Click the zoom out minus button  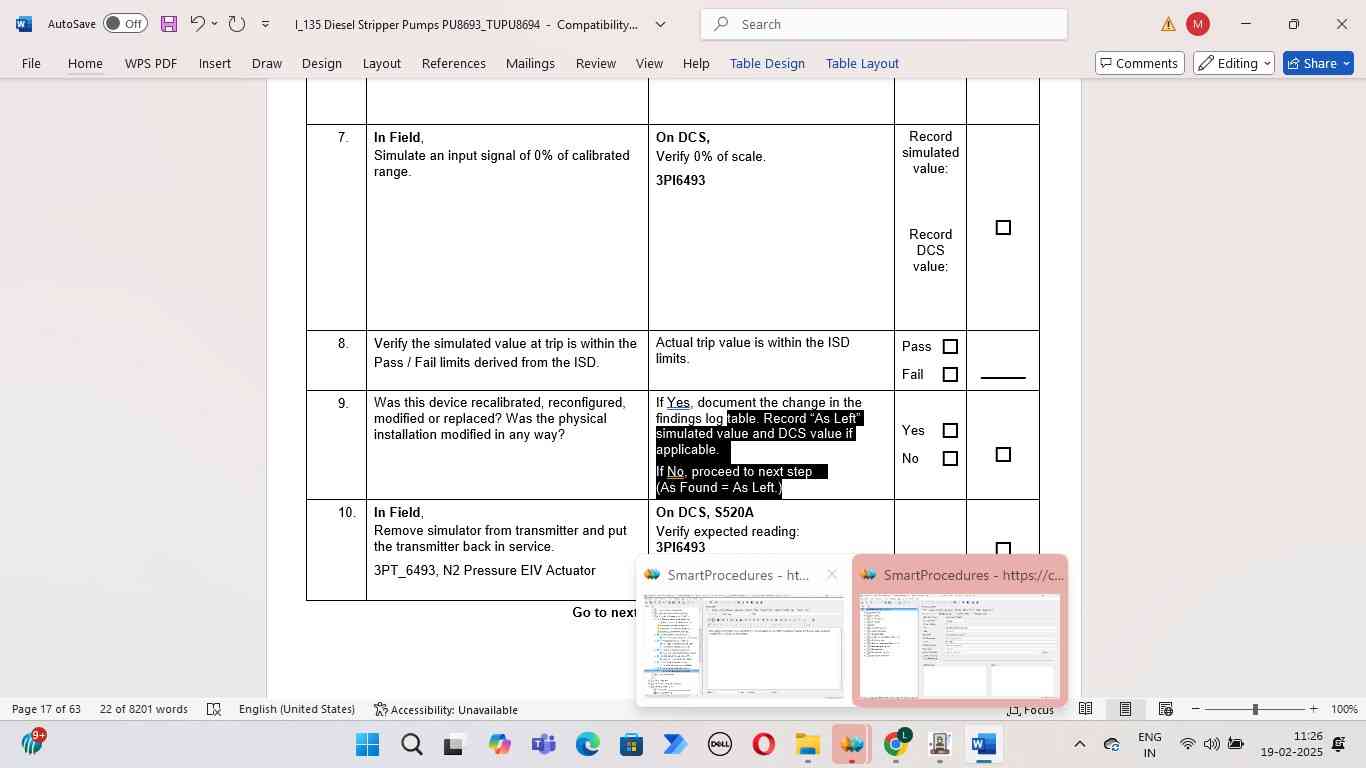click(1196, 709)
